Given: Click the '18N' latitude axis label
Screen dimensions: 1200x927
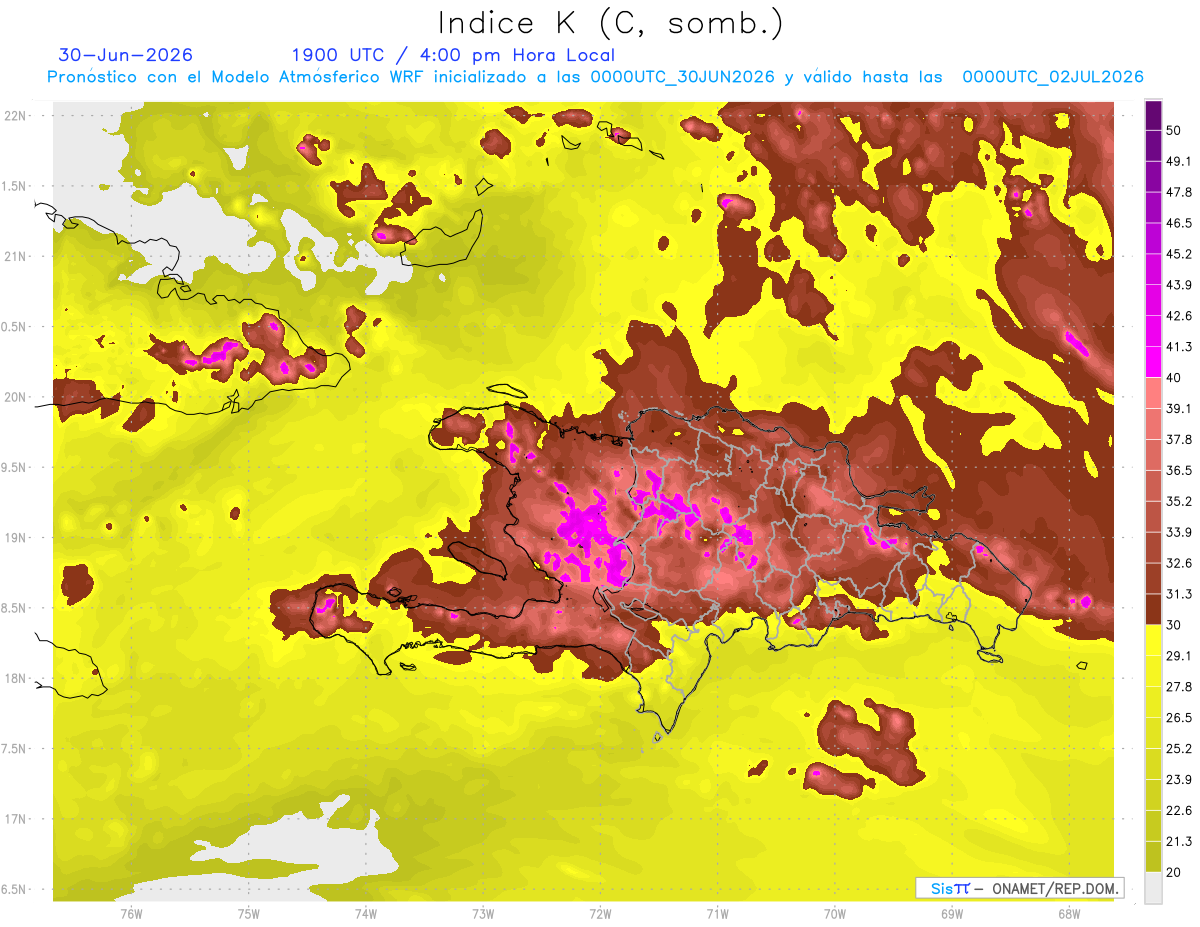Looking at the screenshot, I should click(x=15, y=678).
